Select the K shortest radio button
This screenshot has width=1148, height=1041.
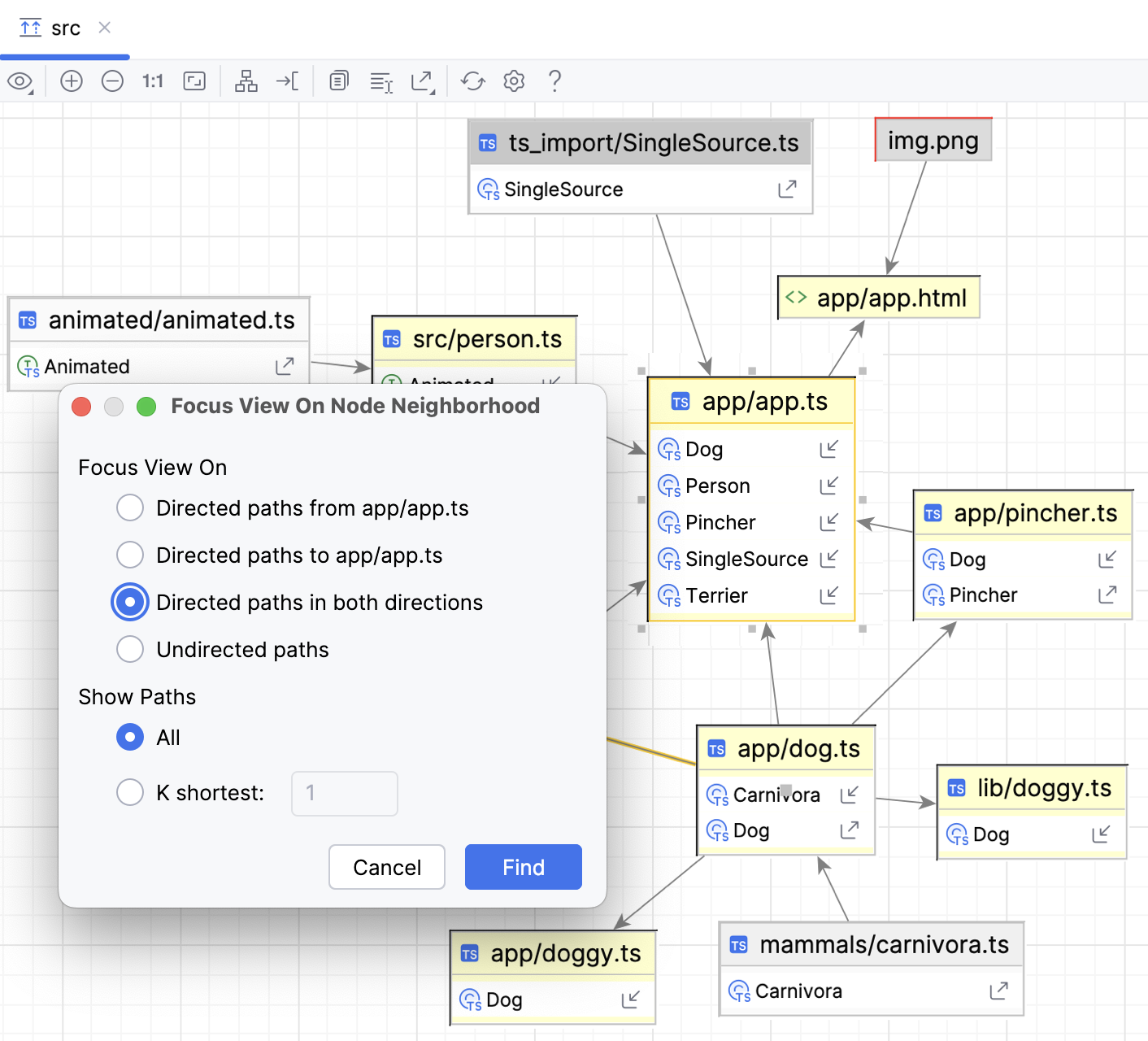[x=130, y=792]
